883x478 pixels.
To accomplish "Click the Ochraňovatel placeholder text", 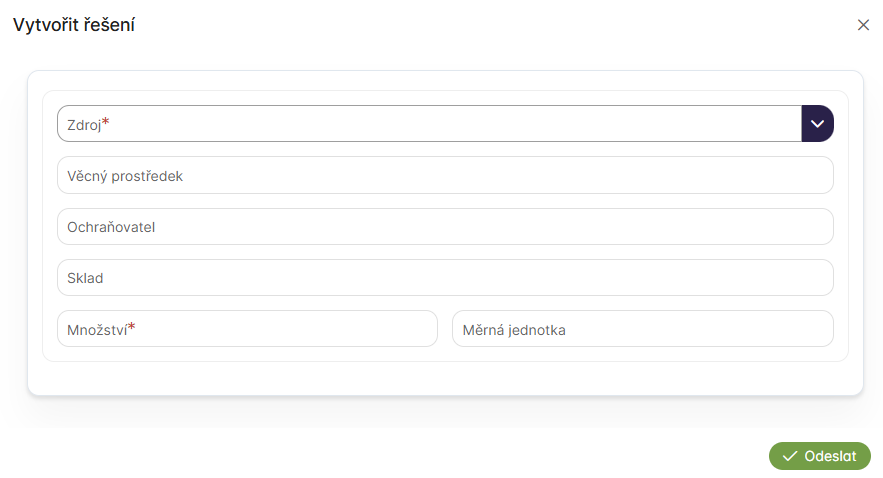I will [111, 227].
